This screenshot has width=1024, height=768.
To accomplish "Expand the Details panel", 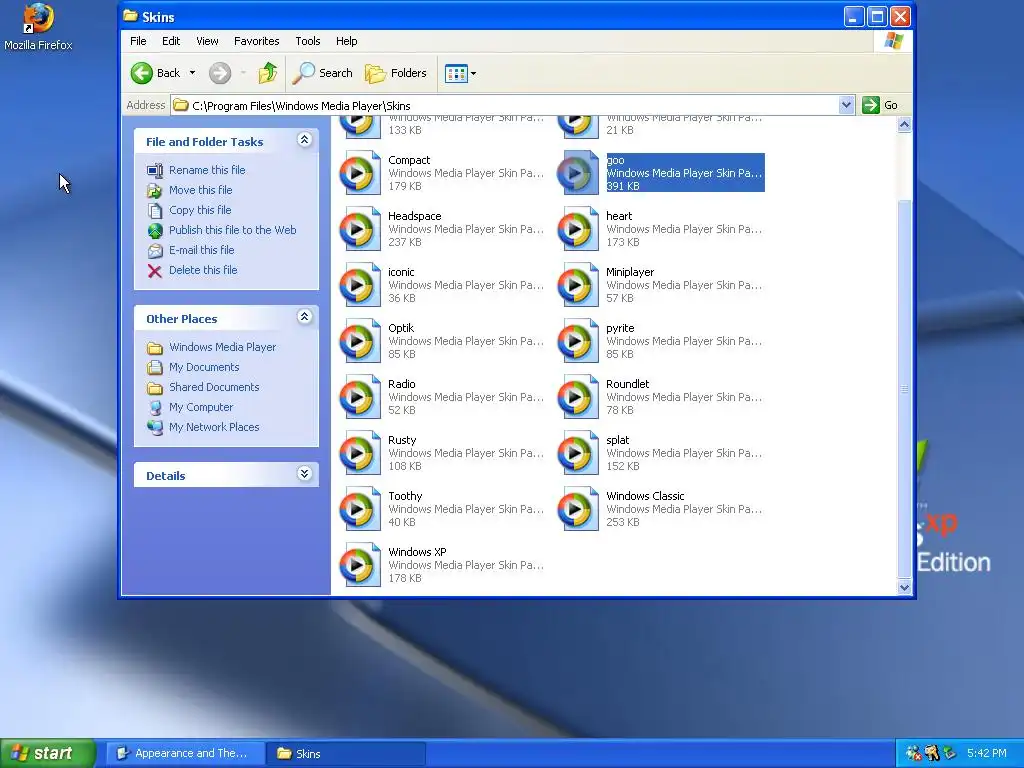I will pyautogui.click(x=304, y=473).
